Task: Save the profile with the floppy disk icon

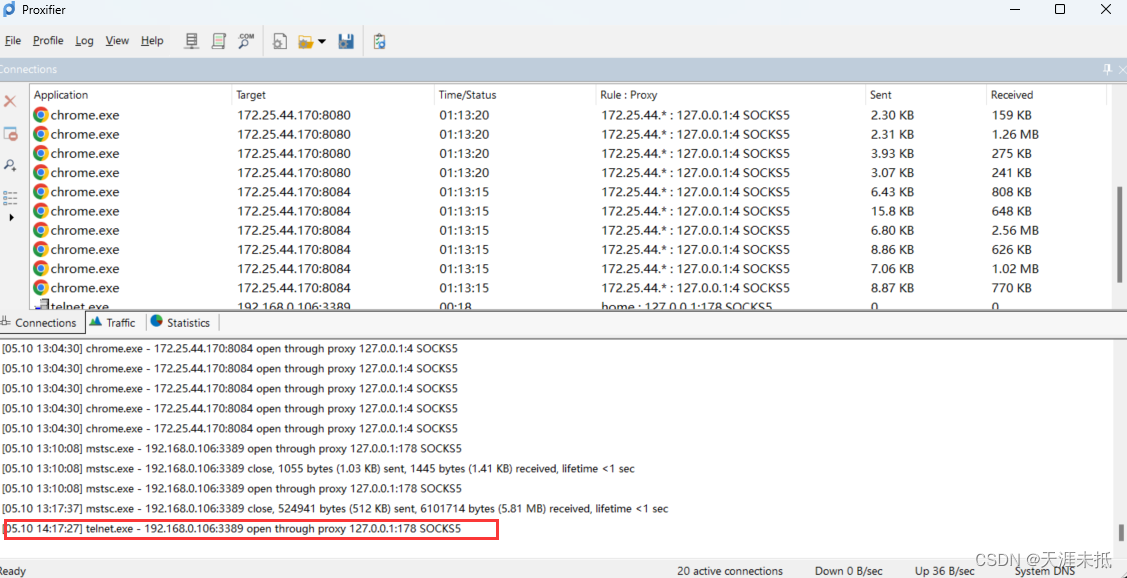Action: coord(346,42)
